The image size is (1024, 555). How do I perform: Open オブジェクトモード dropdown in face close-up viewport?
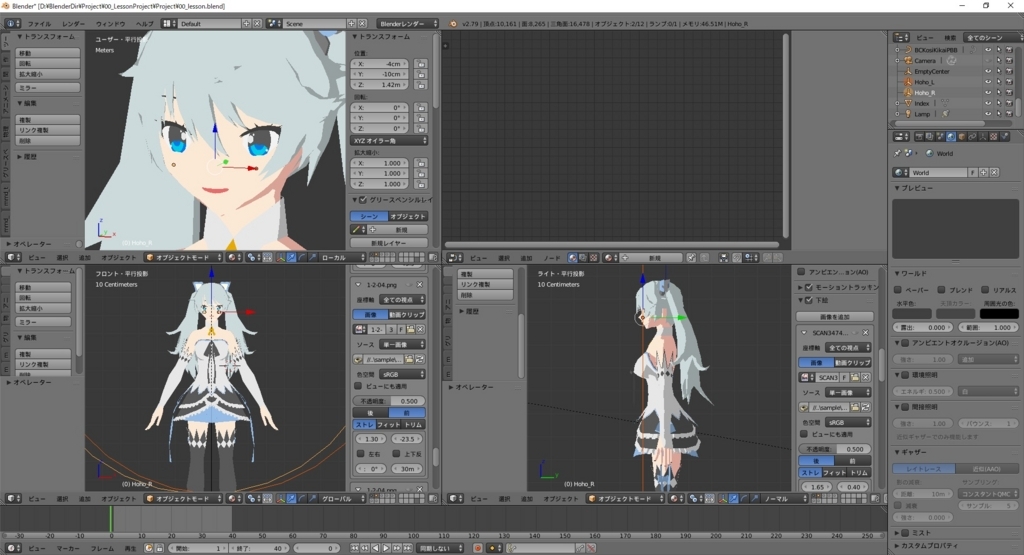tap(183, 257)
